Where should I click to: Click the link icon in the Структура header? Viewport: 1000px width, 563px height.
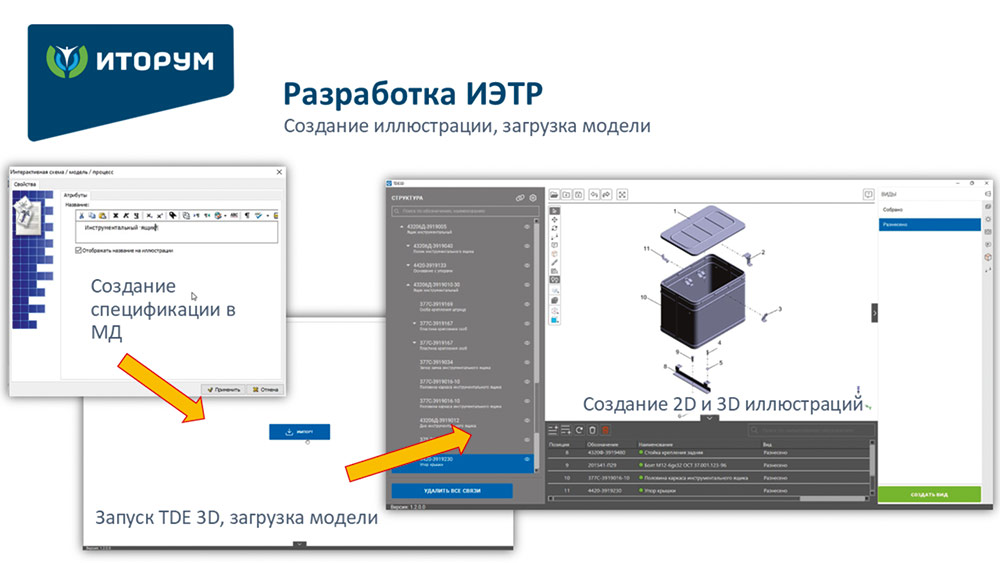tap(520, 198)
